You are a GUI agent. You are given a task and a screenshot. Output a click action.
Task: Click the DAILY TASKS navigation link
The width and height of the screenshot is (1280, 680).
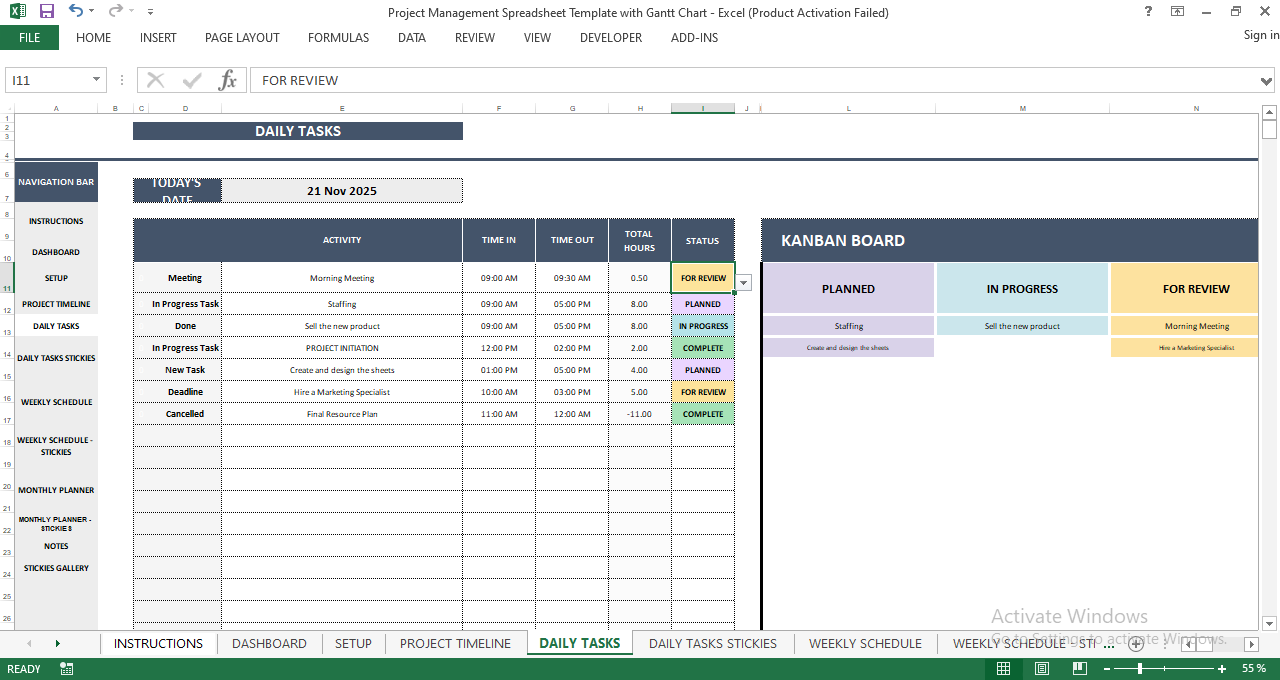tap(55, 325)
